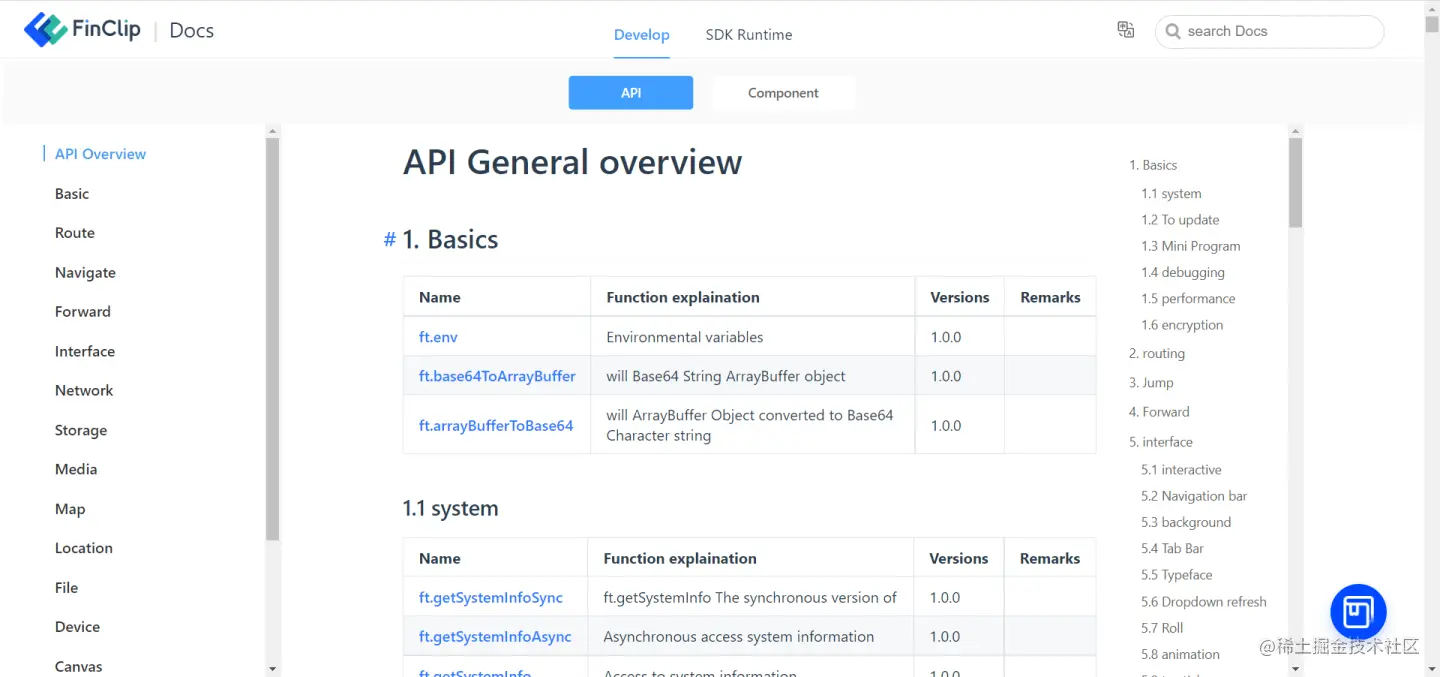Viewport: 1440px width, 677px height.
Task: Click inside the search Docs field
Action: pos(1280,32)
